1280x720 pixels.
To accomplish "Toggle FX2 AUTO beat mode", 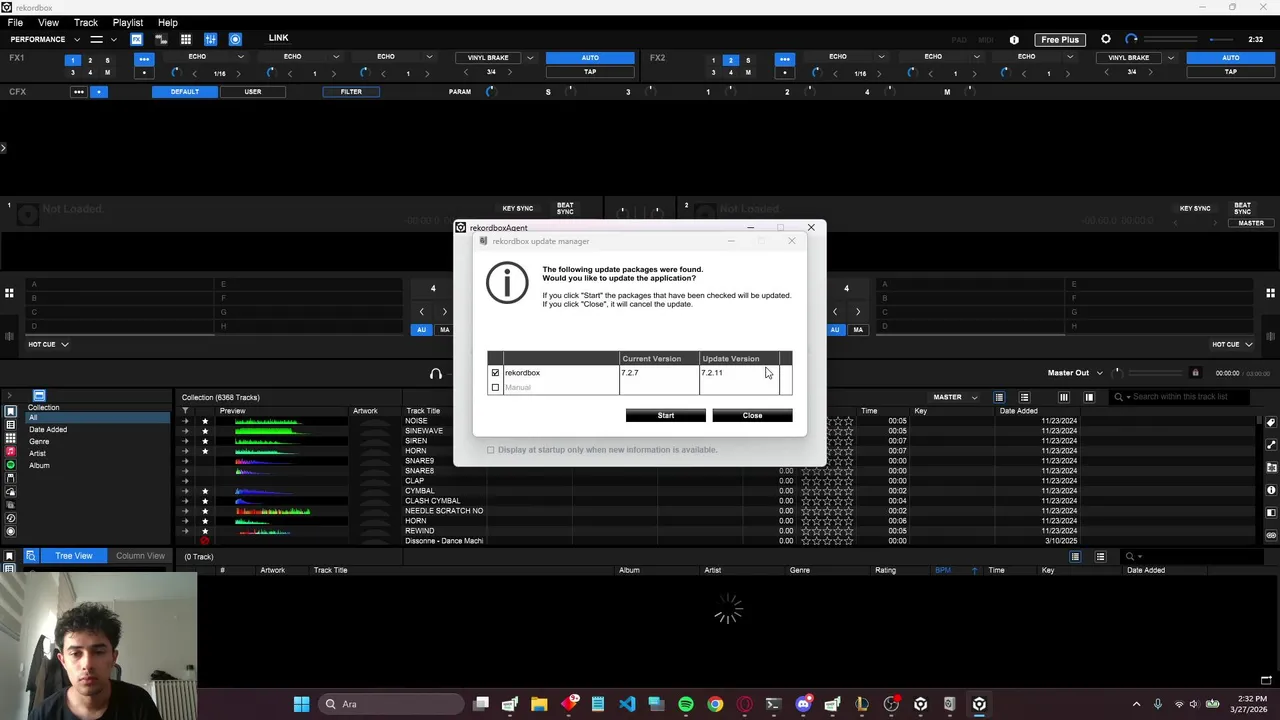I will pos(1231,58).
